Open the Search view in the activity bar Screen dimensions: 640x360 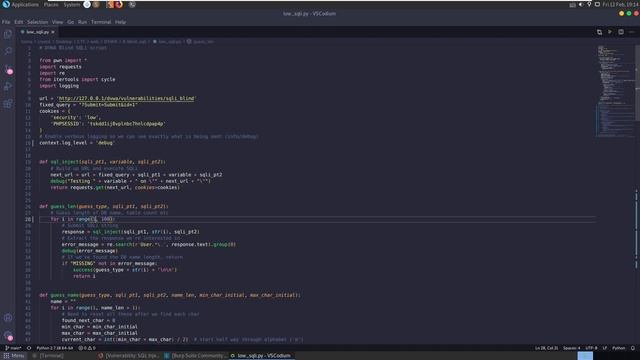[x=8, y=51]
